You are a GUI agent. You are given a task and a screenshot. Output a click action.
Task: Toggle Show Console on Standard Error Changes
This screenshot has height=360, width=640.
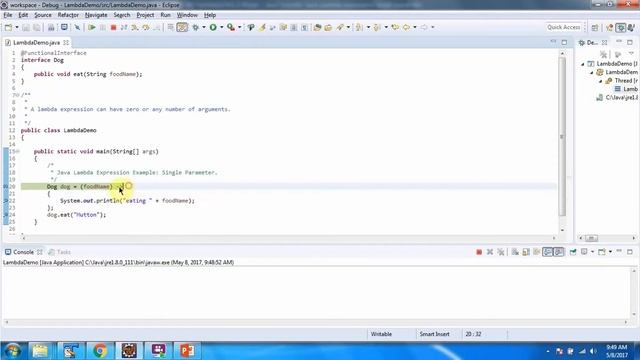558,252
